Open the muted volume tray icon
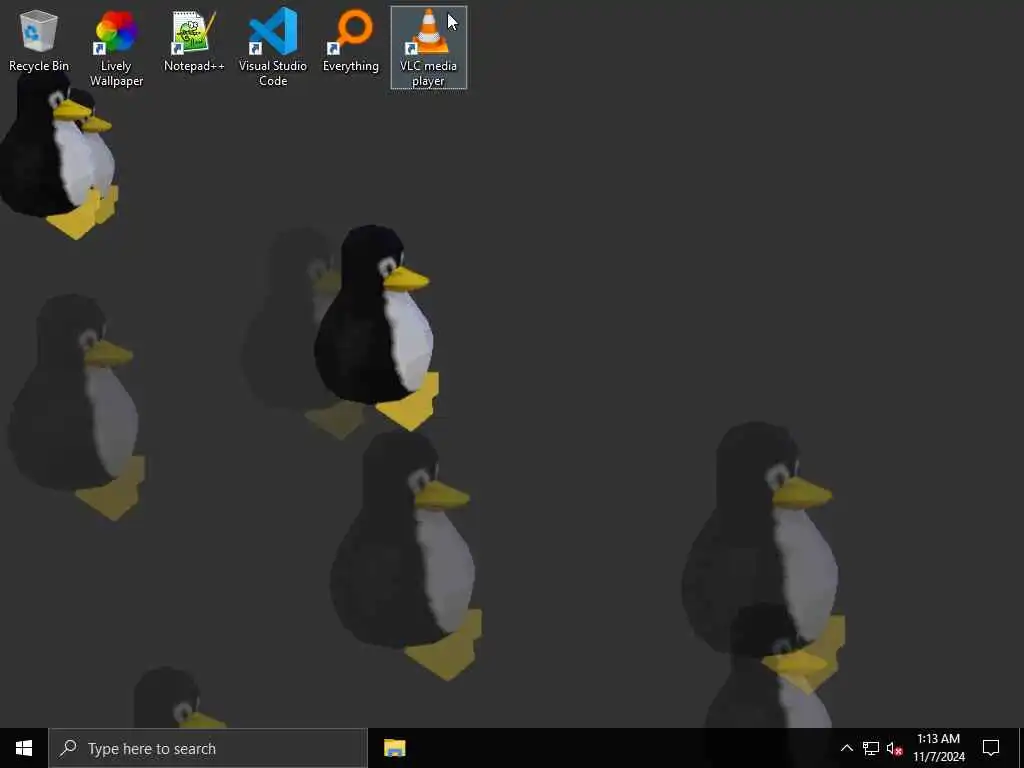This screenshot has width=1024, height=768. click(895, 748)
